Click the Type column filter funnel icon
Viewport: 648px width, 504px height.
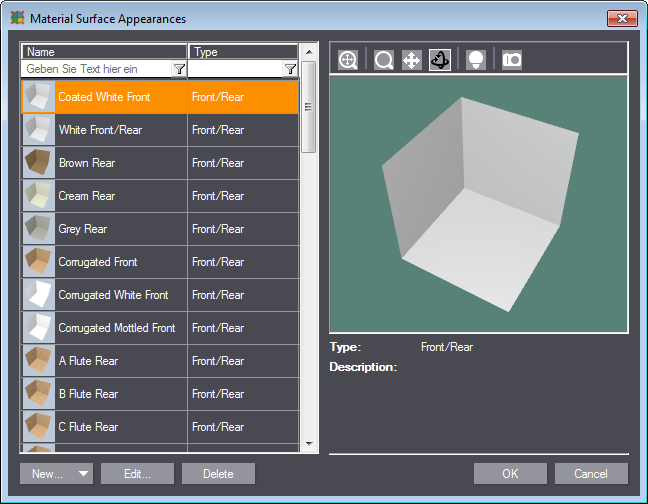point(289,69)
